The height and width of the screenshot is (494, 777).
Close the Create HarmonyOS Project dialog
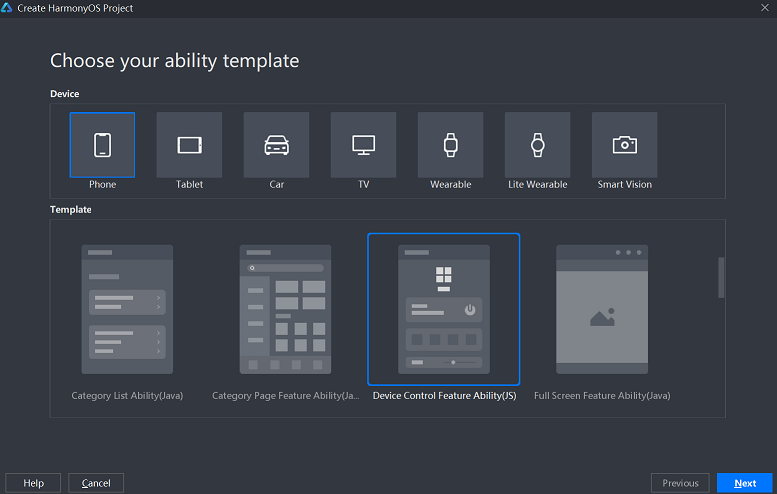pyautogui.click(x=765, y=8)
